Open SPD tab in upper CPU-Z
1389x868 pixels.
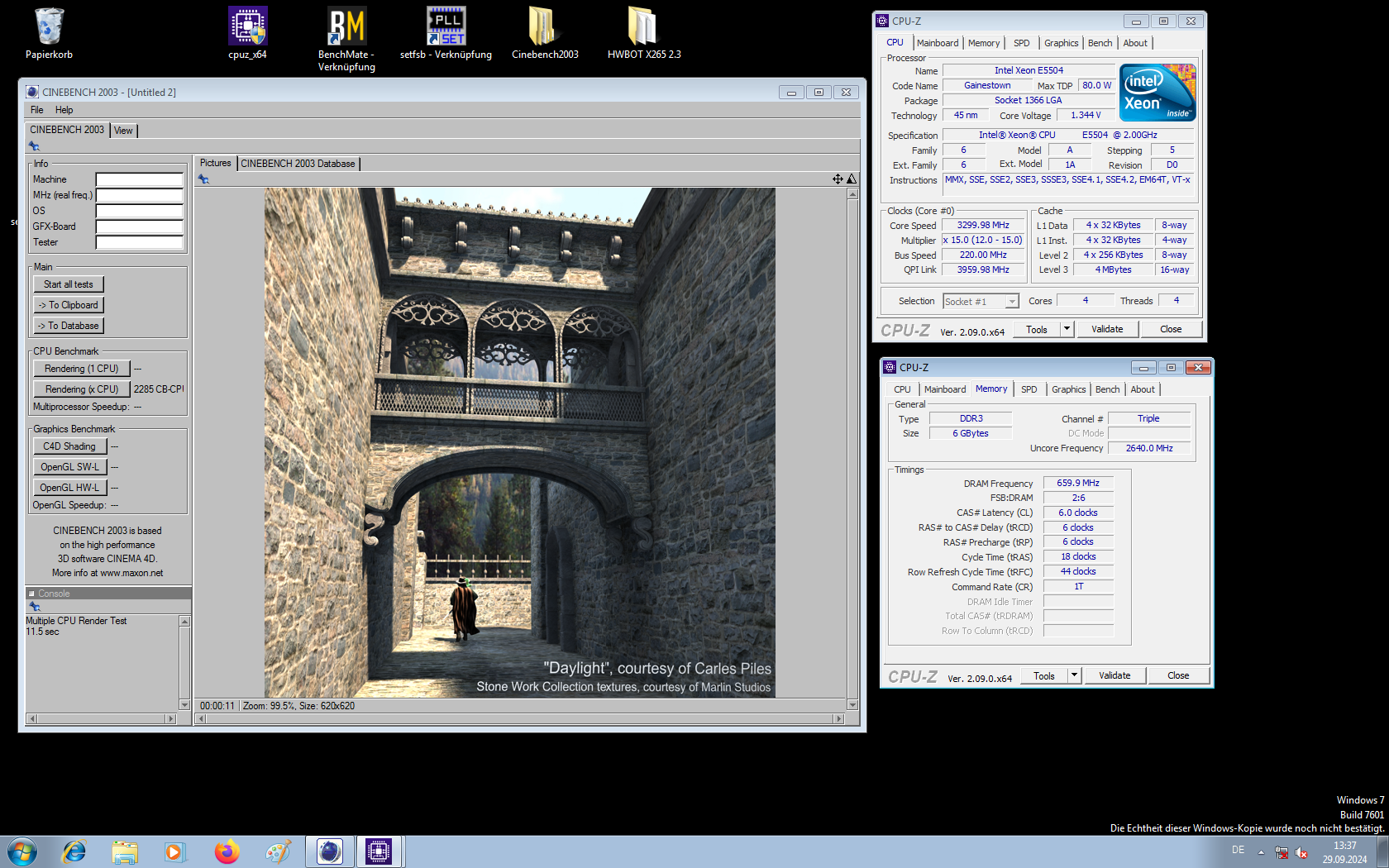click(1022, 43)
